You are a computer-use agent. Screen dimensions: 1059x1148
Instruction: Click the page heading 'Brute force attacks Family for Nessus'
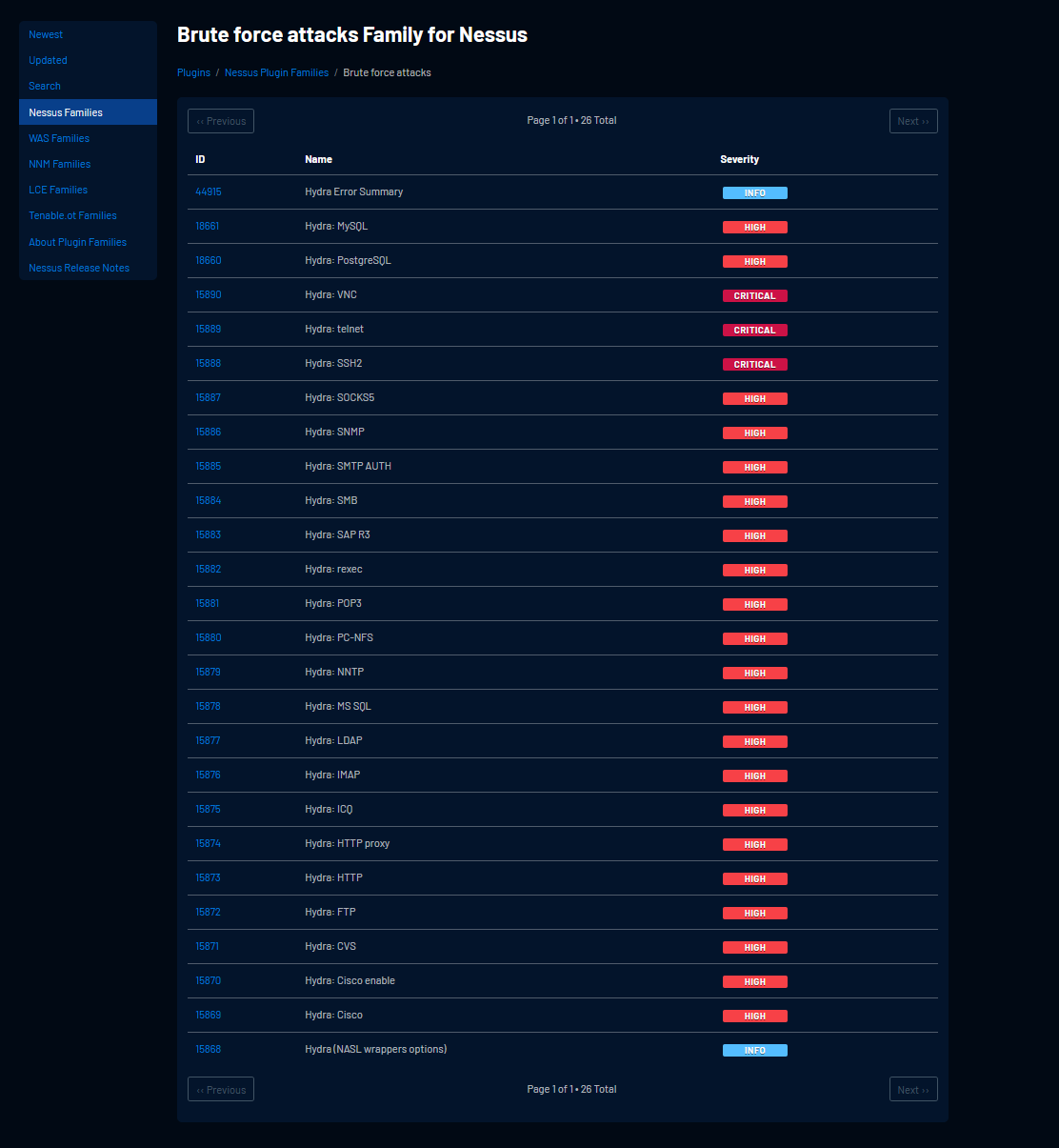pos(352,34)
